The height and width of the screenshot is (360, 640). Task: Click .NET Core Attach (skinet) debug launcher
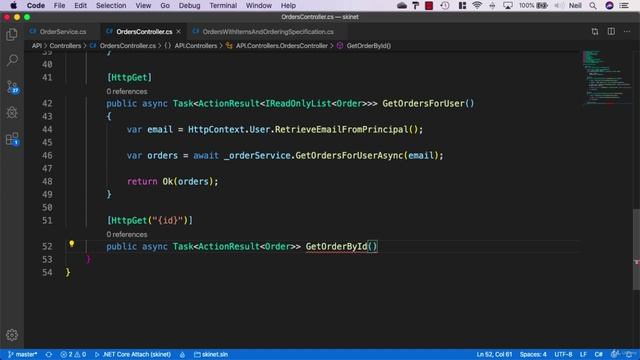133,354
